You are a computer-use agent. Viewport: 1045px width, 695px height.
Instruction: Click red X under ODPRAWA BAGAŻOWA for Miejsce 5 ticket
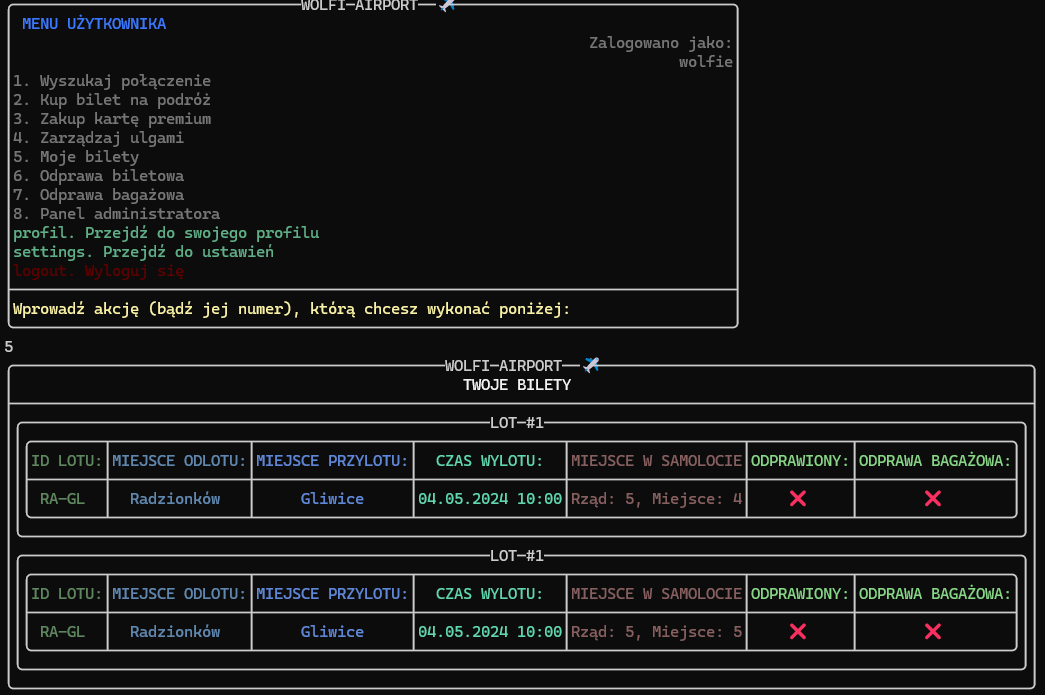pos(933,631)
